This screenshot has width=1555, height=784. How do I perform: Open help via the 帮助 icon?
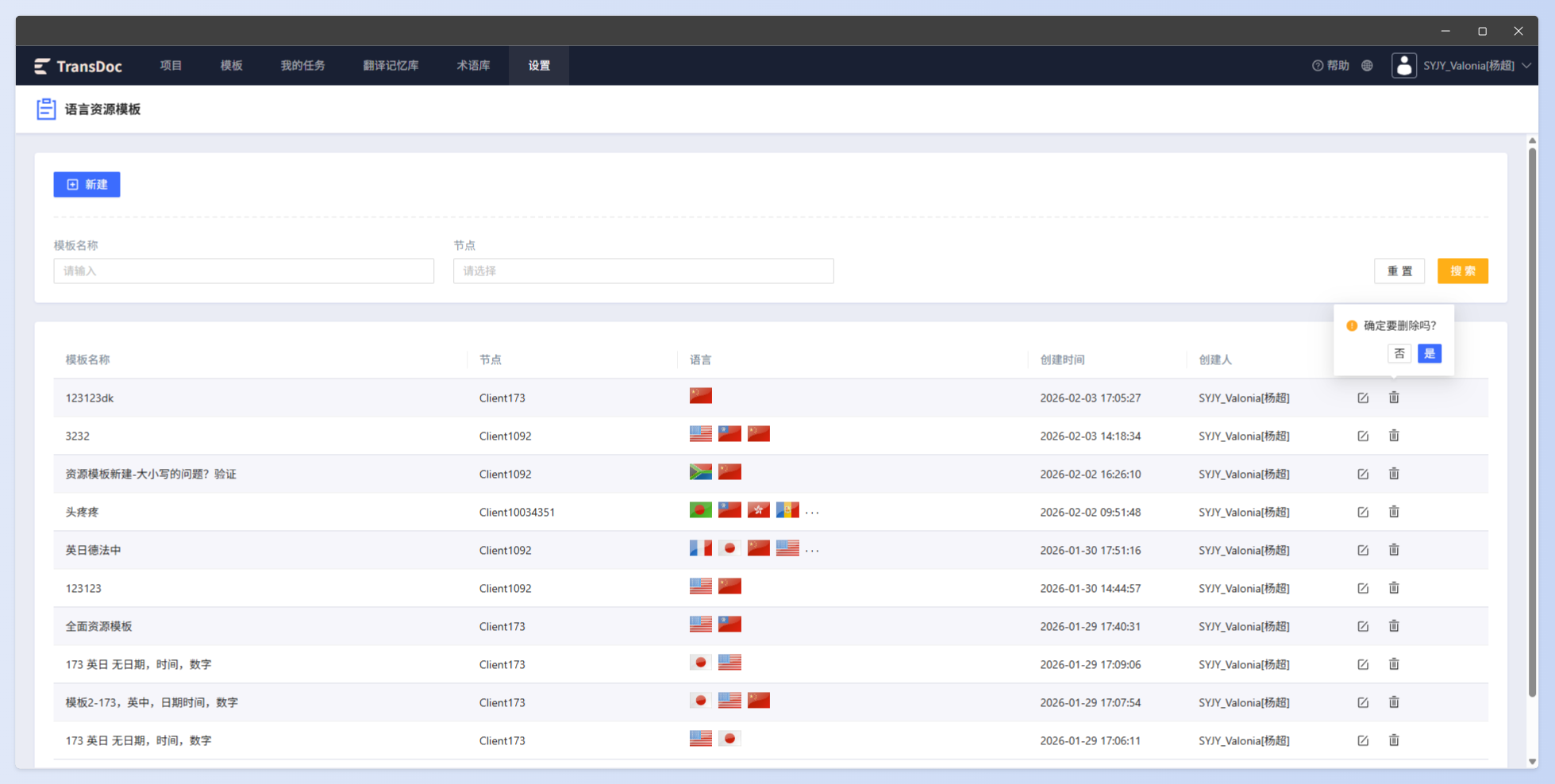coord(1330,66)
